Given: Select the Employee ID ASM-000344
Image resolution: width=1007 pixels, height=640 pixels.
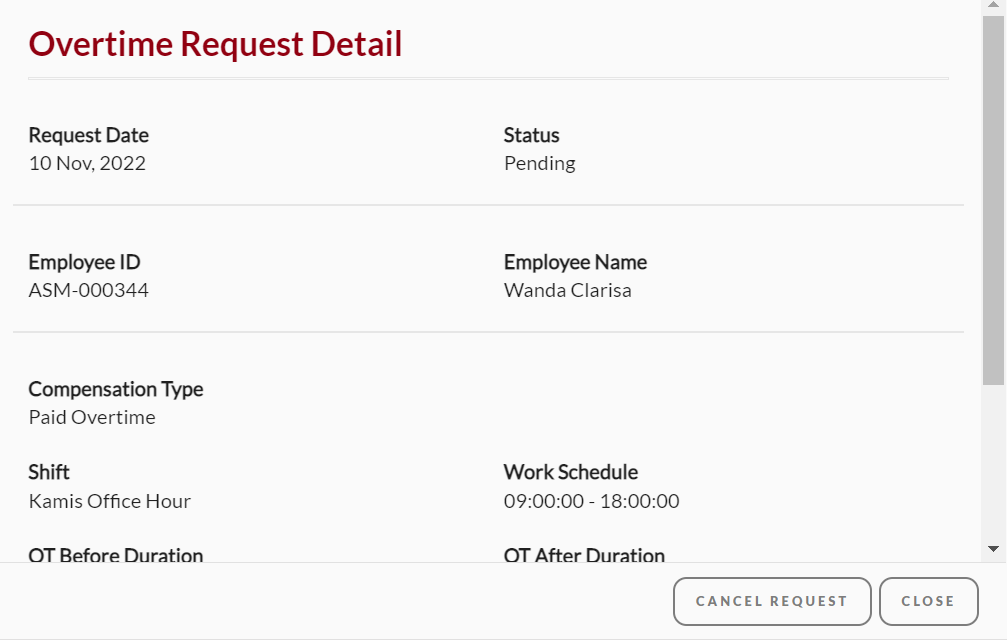Looking at the screenshot, I should coord(89,290).
